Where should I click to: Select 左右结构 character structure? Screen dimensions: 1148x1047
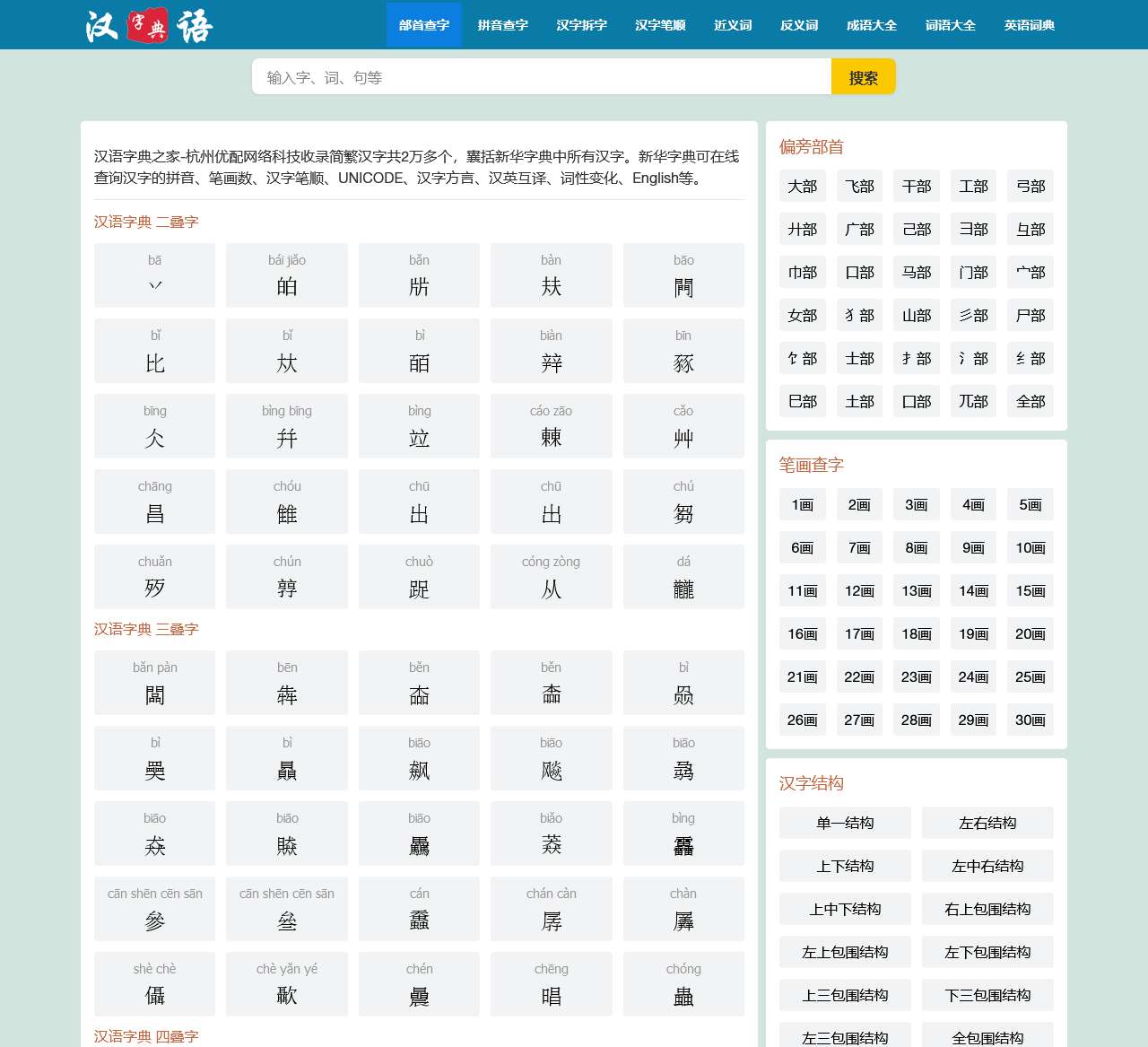click(x=987, y=823)
